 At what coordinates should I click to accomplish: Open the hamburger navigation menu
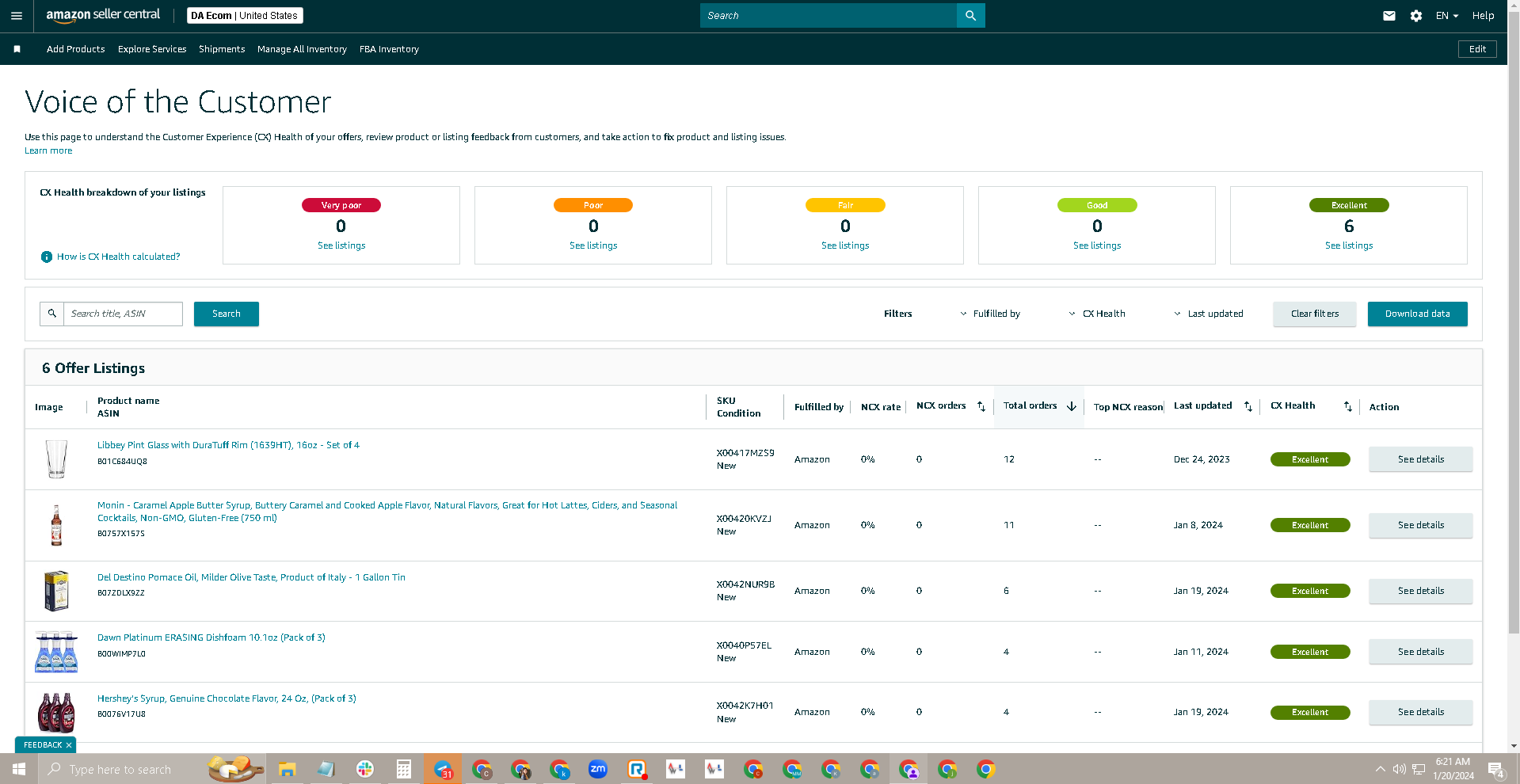16,16
